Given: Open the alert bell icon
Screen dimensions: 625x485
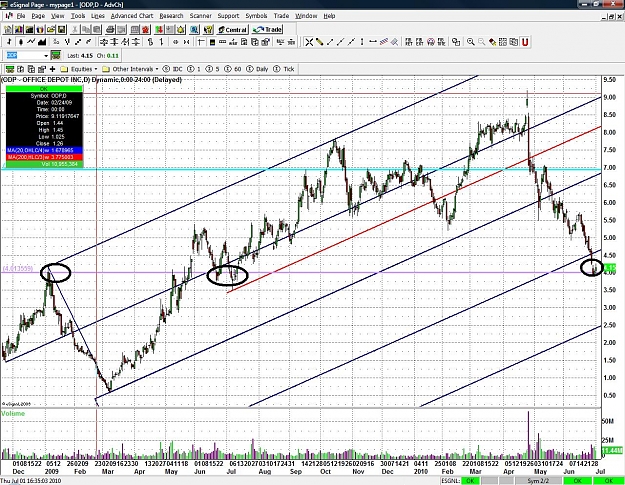Looking at the screenshot, I should [x=181, y=29].
